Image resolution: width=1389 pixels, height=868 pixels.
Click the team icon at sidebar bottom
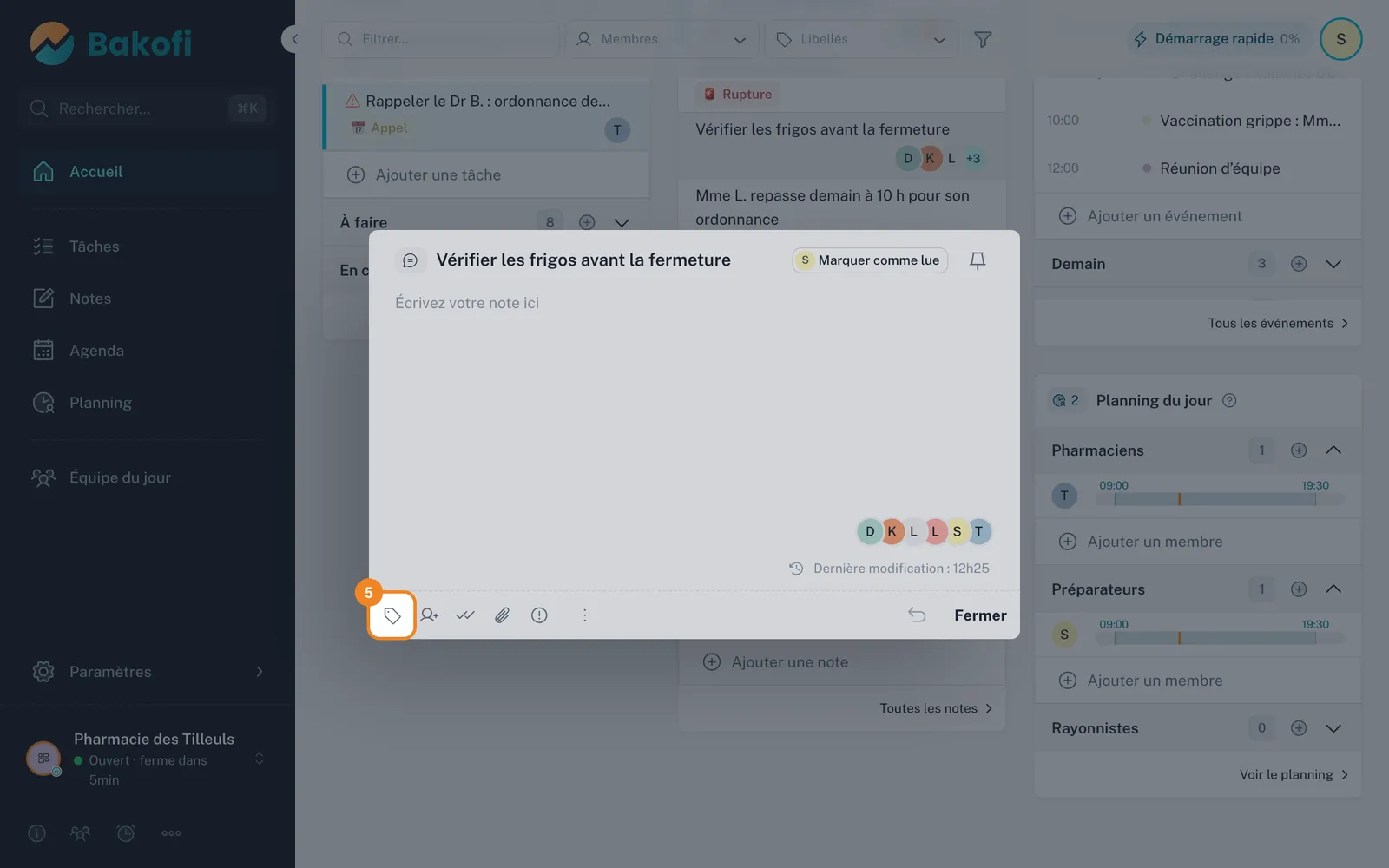(x=80, y=833)
